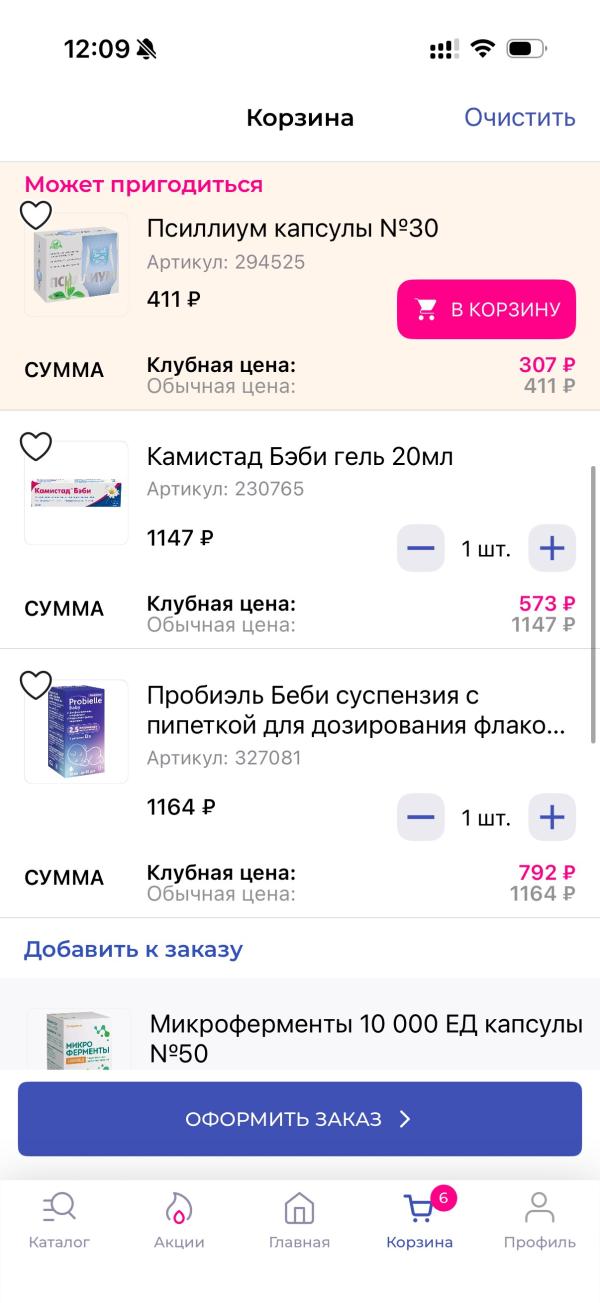Image resolution: width=600 pixels, height=1303 pixels.
Task: Go to the Акции flame tab
Action: click(x=179, y=1220)
